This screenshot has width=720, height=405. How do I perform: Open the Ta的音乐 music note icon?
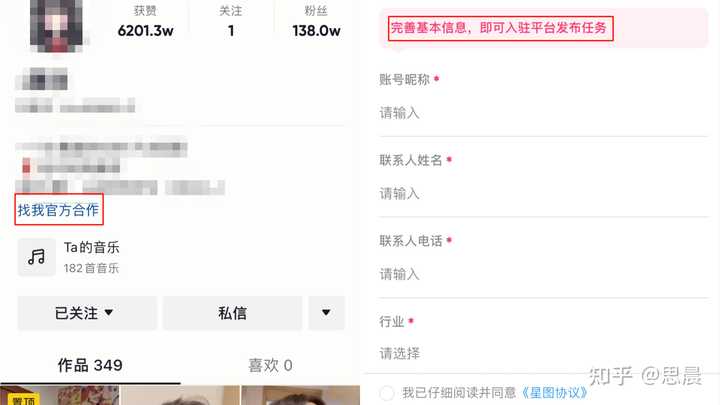coord(37,257)
